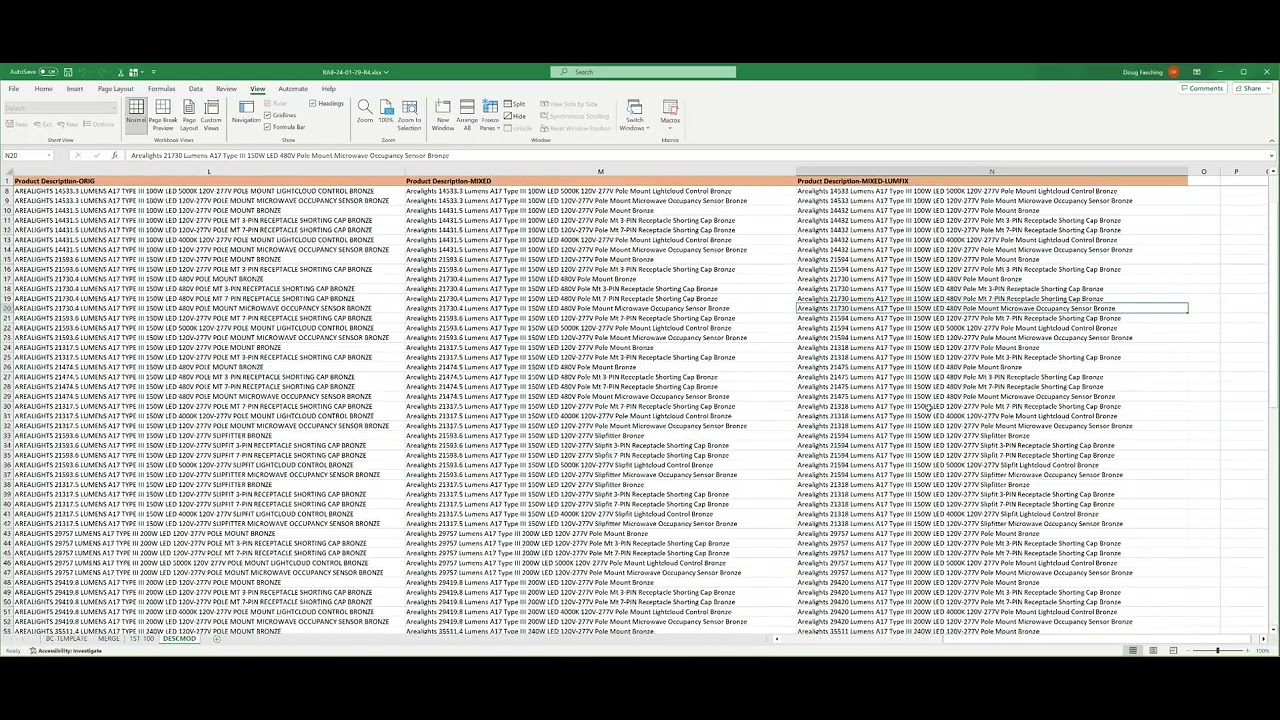The image size is (1280, 720).
Task: Adjust the status bar zoom slider
Action: coord(1218,651)
